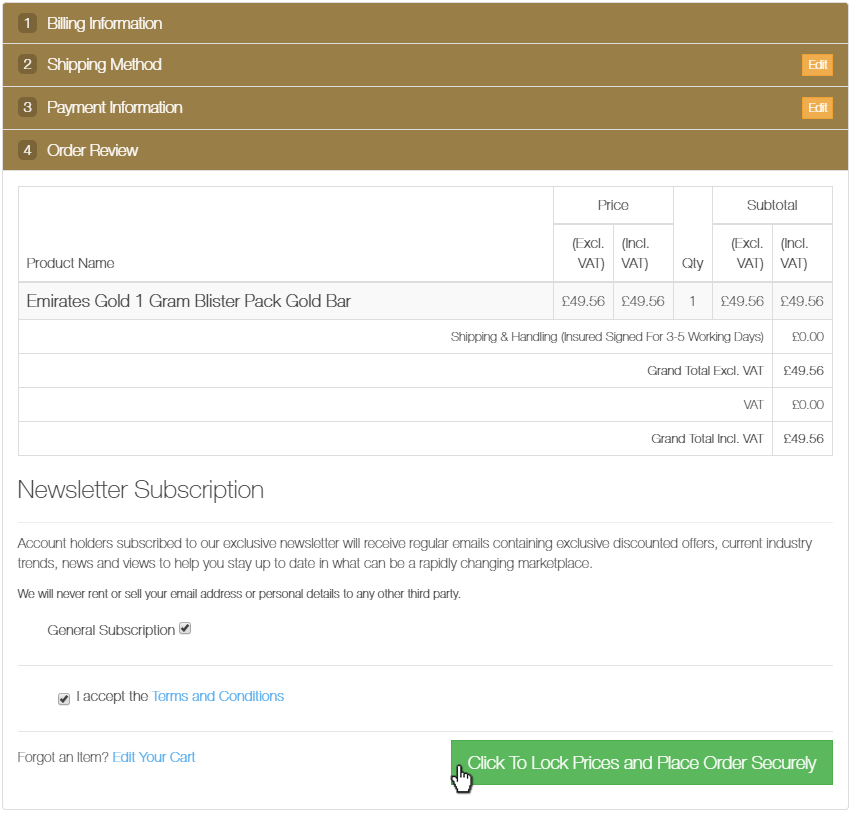Click the Grand Total Incl. VAT label
Viewport: 853px width, 814px height.
(x=707, y=439)
